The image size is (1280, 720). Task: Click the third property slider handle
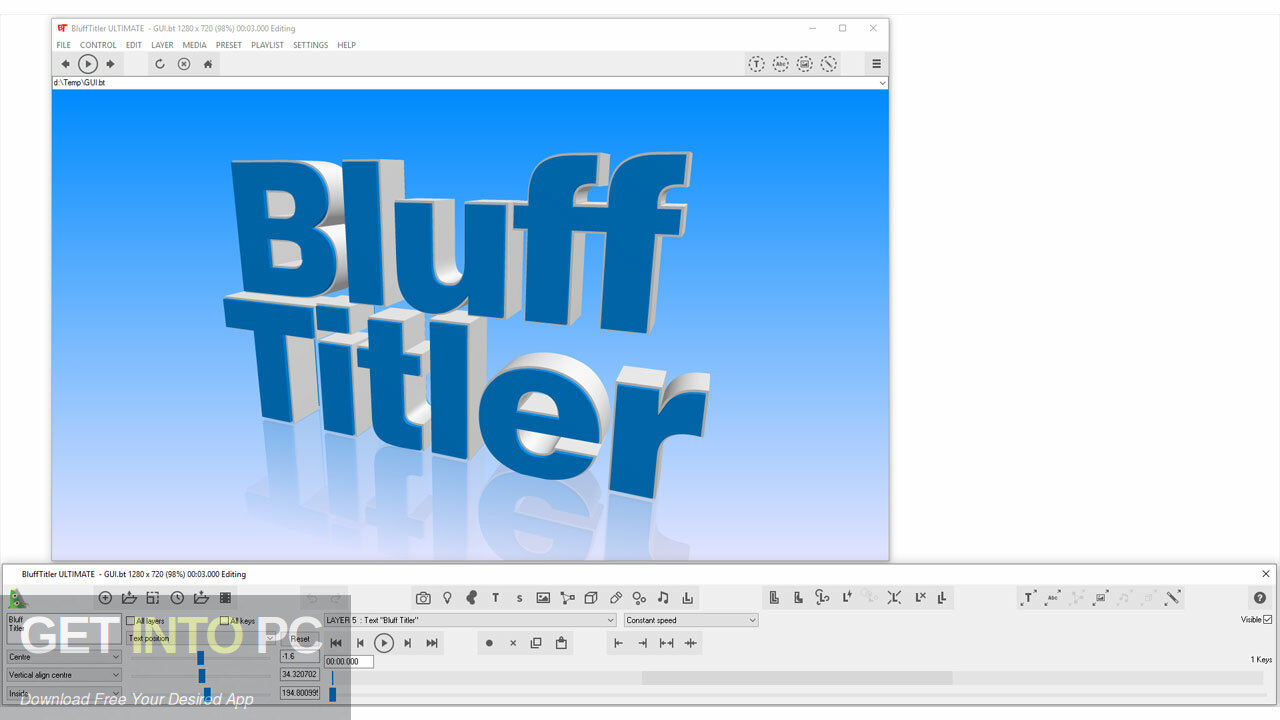click(x=207, y=693)
